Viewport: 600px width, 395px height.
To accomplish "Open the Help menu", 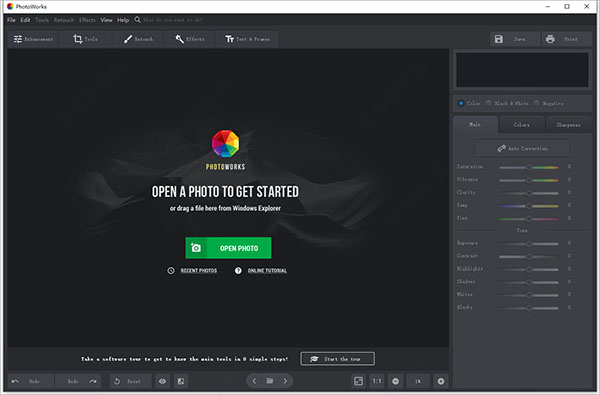I will coord(123,20).
